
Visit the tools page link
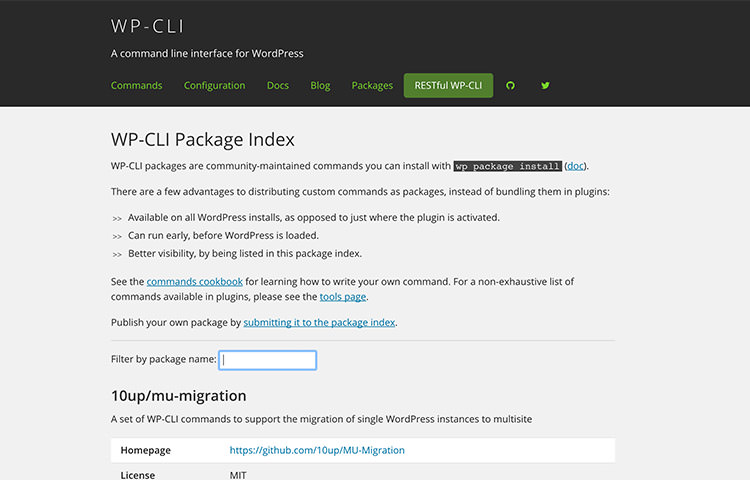click(343, 297)
